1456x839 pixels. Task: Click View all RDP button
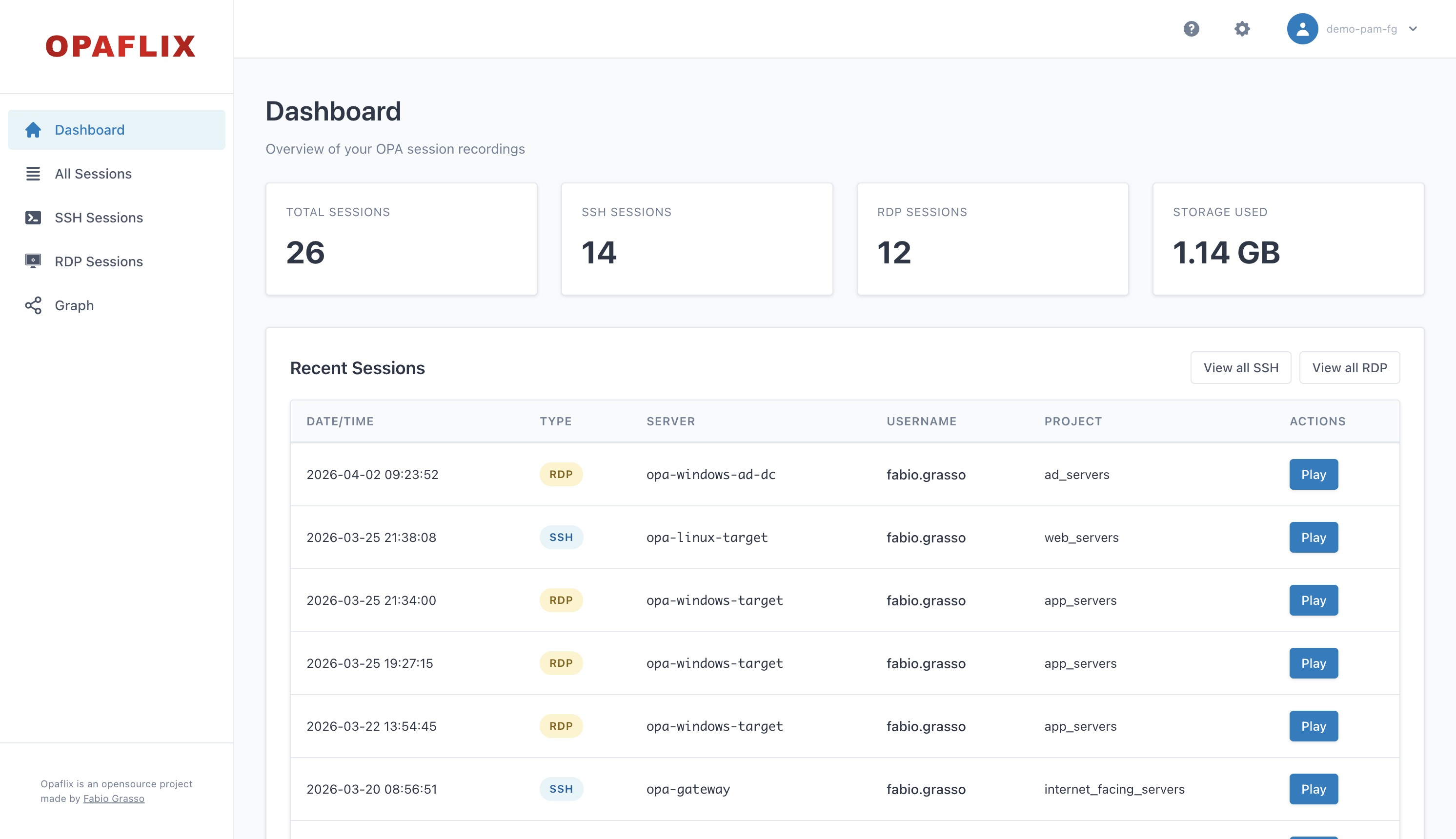[x=1349, y=368]
